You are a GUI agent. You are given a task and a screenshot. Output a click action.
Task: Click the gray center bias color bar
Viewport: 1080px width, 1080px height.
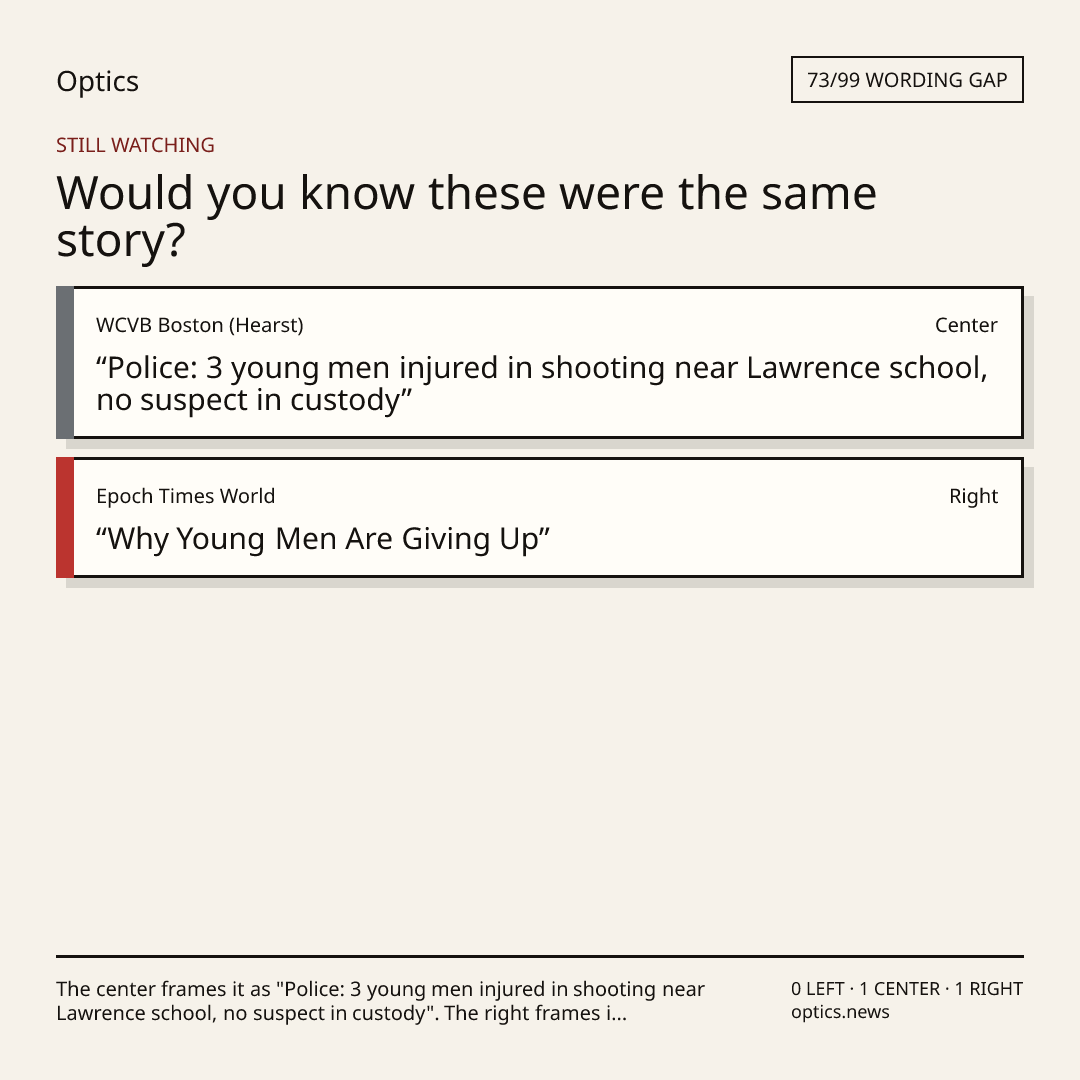coord(65,362)
